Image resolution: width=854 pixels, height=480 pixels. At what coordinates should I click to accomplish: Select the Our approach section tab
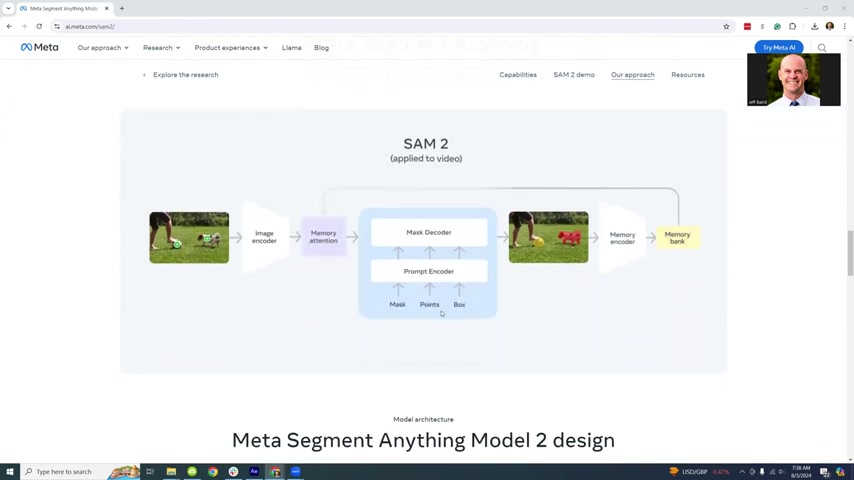632,75
